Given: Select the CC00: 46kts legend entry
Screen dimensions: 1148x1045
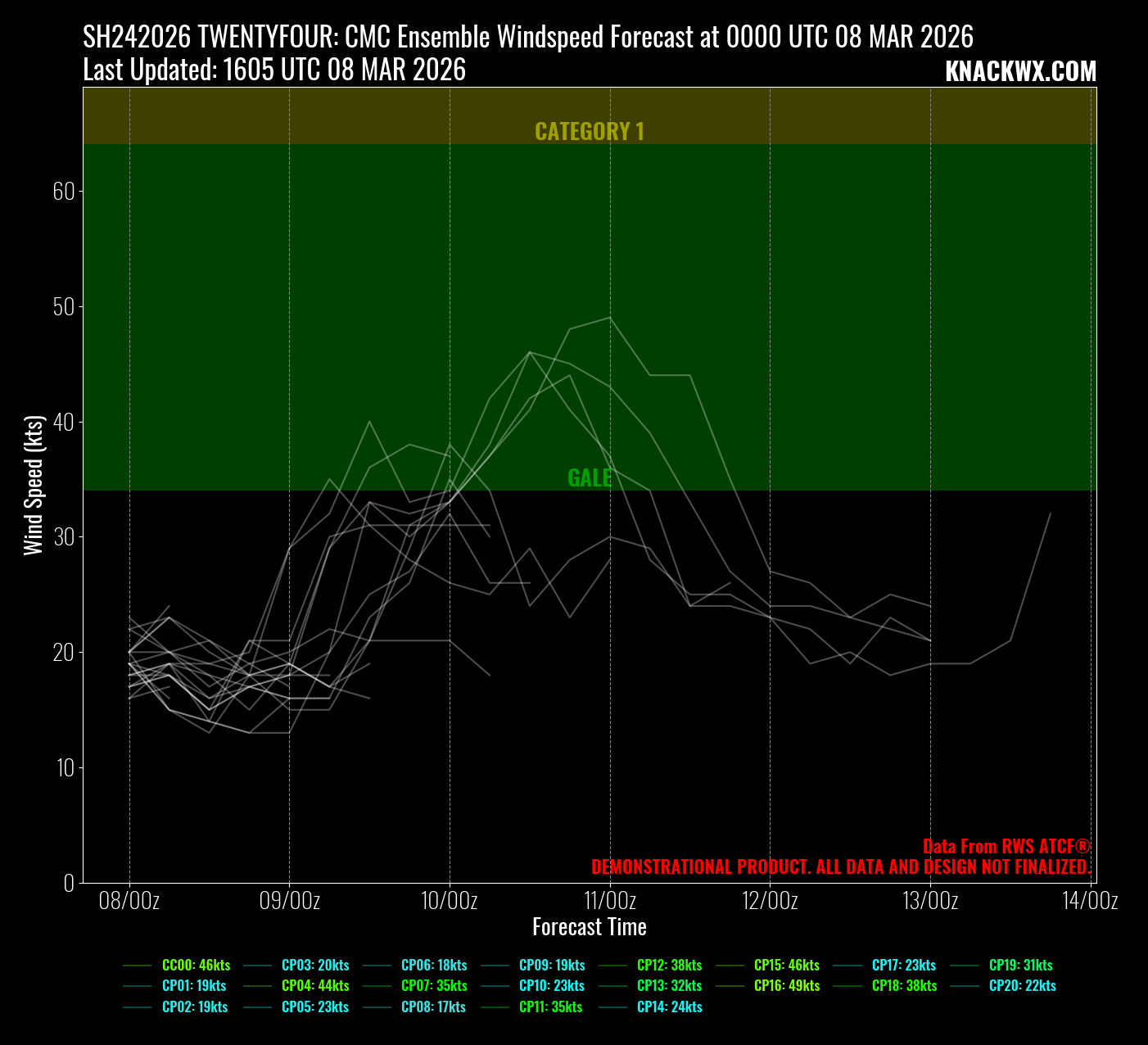Looking at the screenshot, I should click(x=196, y=966).
